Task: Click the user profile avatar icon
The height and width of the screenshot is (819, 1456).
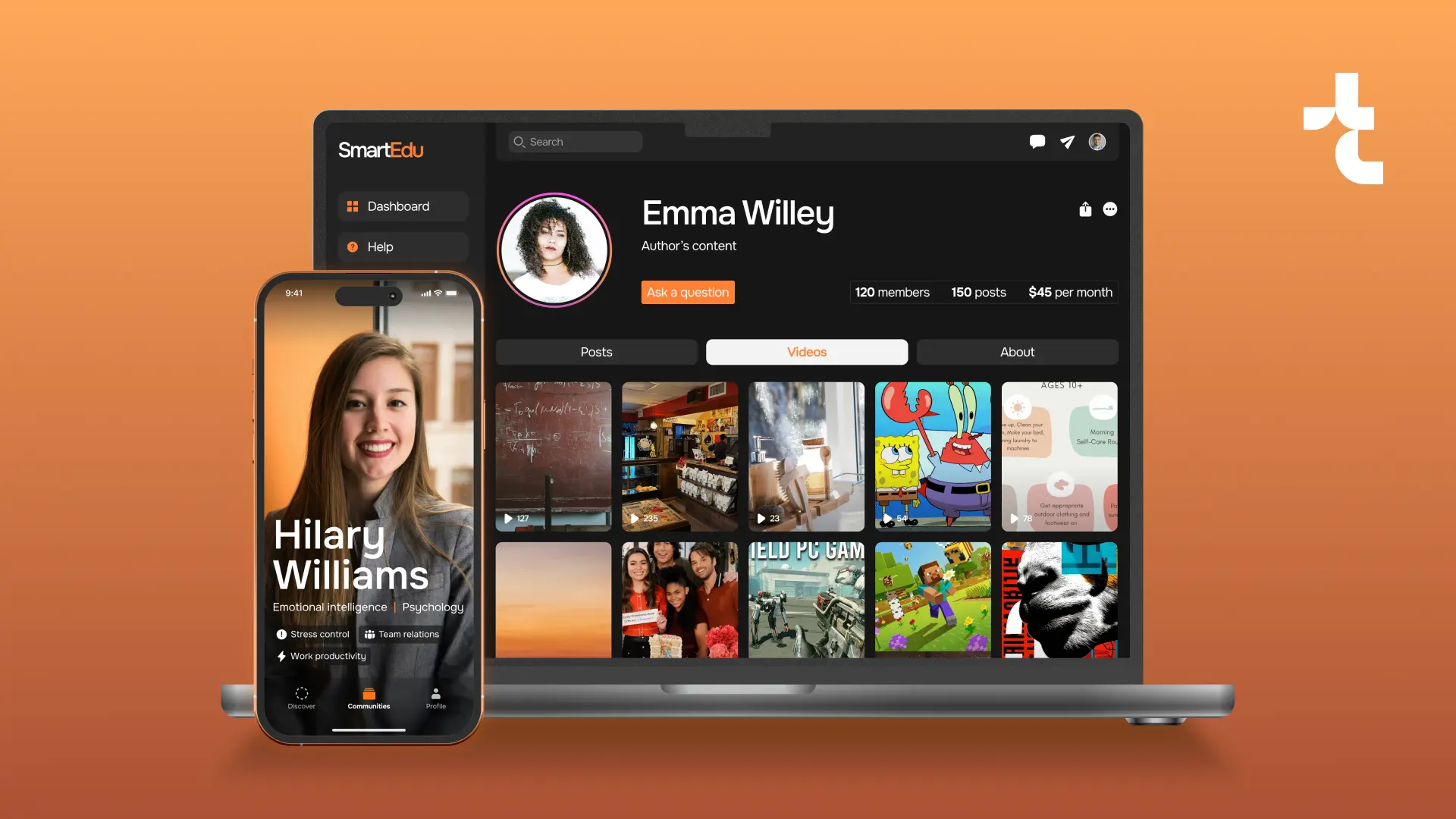Action: 1097,141
